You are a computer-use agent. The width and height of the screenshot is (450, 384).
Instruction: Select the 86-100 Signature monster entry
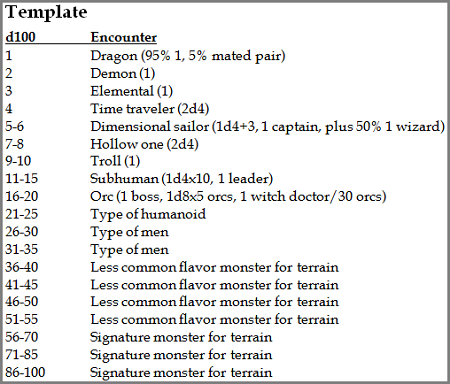coord(181,373)
